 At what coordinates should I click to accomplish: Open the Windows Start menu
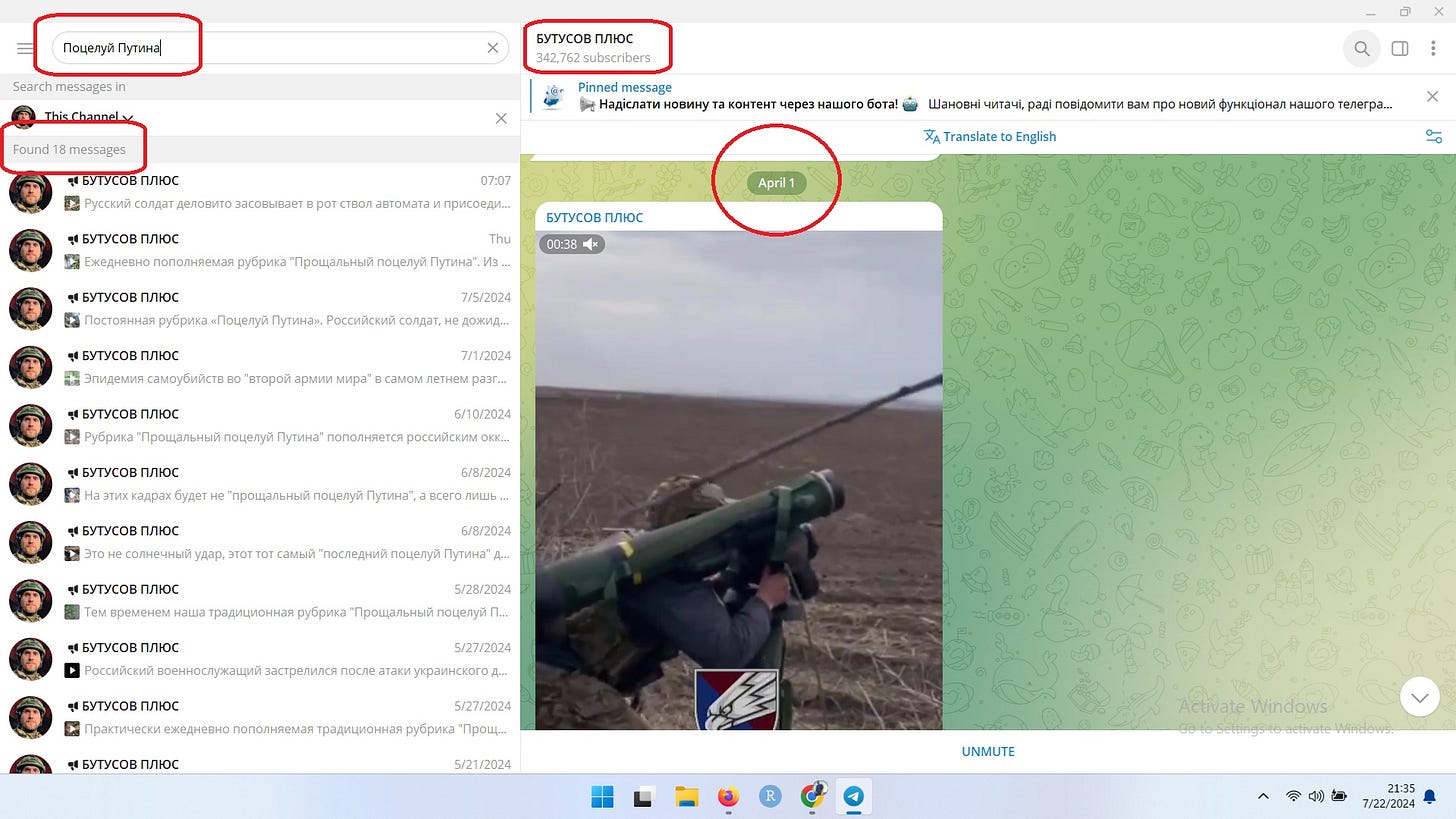click(x=602, y=796)
